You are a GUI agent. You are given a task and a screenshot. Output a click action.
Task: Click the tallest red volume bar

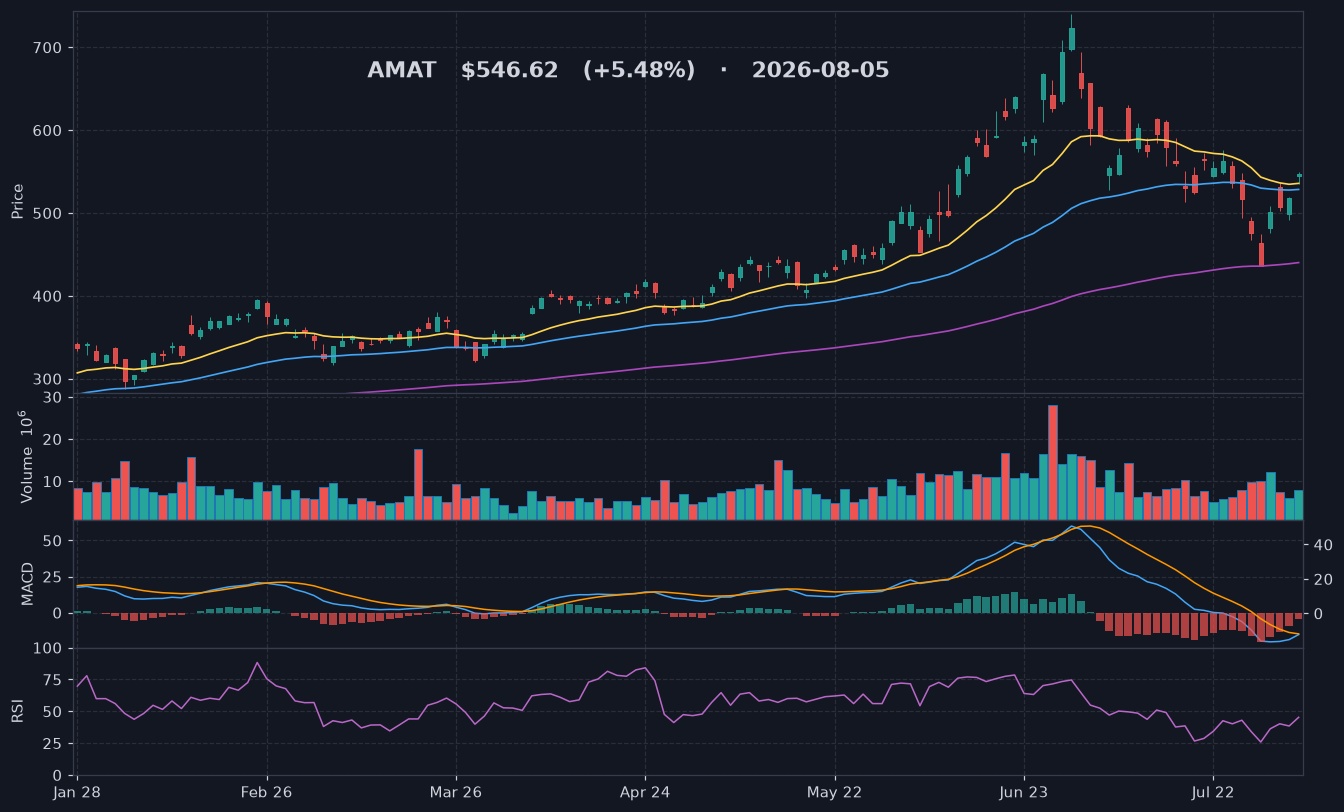(1053, 462)
